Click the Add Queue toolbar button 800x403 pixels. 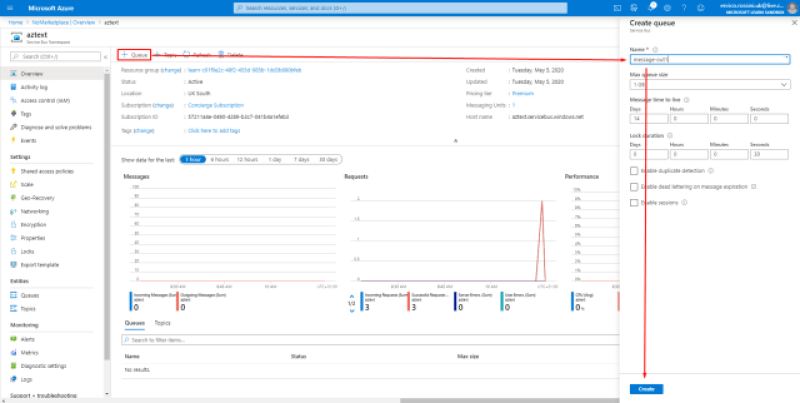(x=134, y=55)
